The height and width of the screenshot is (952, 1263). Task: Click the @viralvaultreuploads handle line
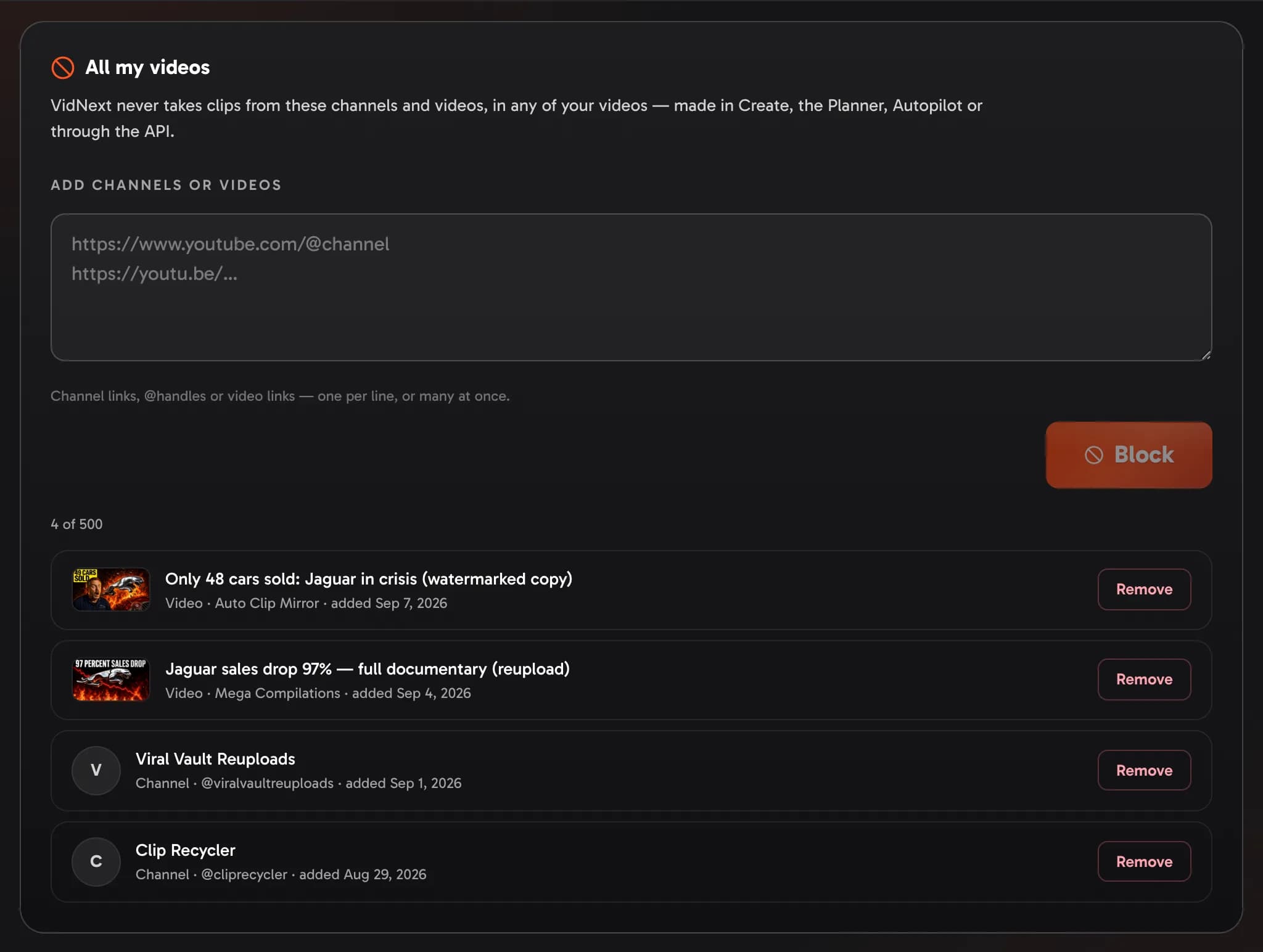point(298,783)
